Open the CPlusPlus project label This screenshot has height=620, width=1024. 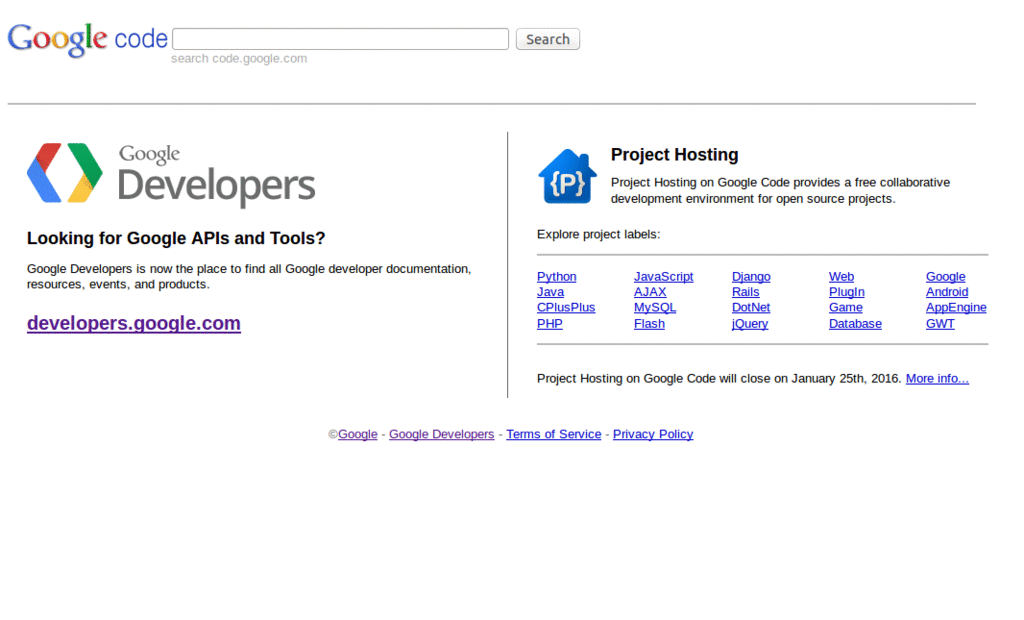click(566, 307)
